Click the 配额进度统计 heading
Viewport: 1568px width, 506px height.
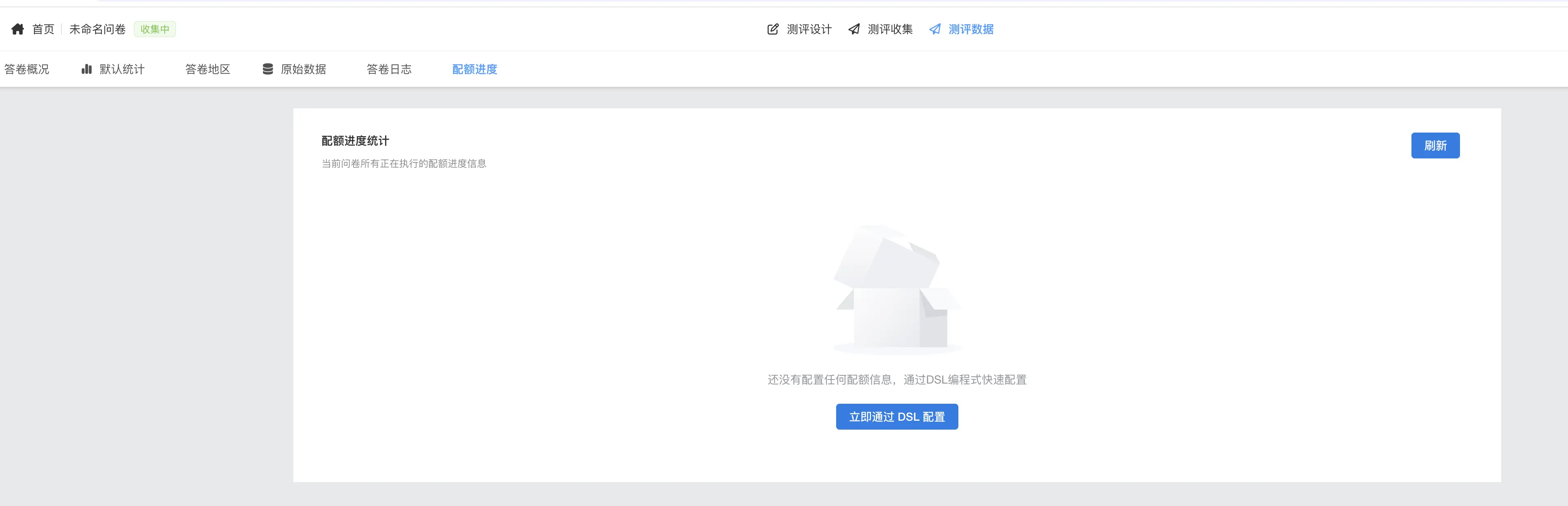point(355,141)
